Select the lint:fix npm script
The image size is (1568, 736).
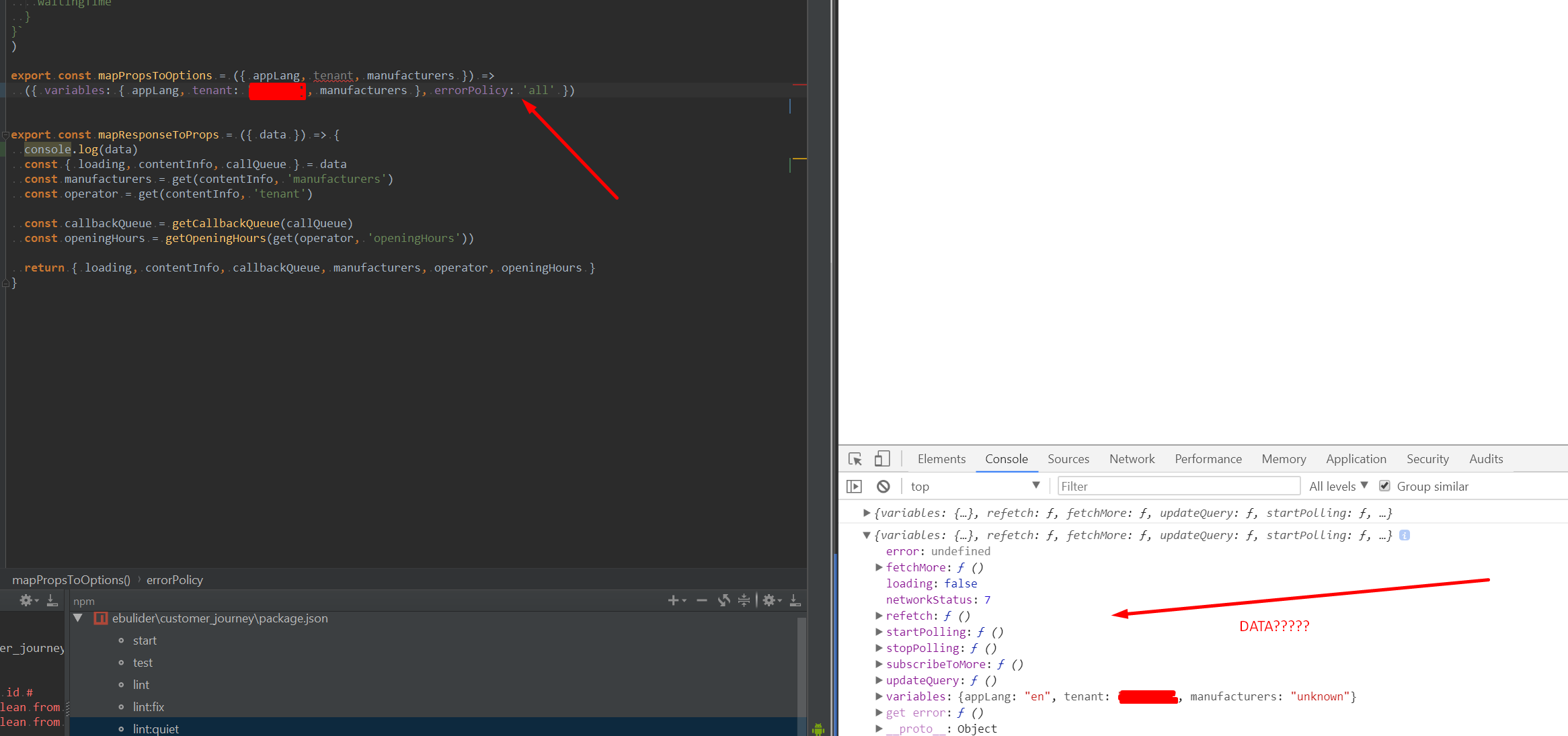point(149,707)
